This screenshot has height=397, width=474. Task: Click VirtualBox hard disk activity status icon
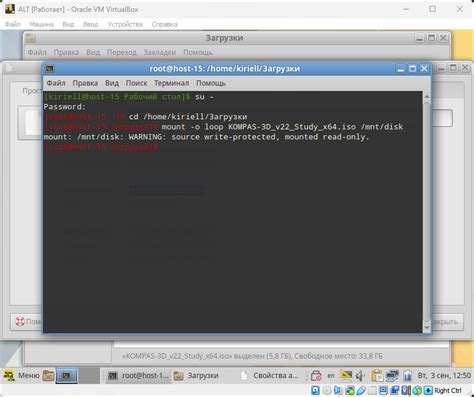tap(315, 390)
